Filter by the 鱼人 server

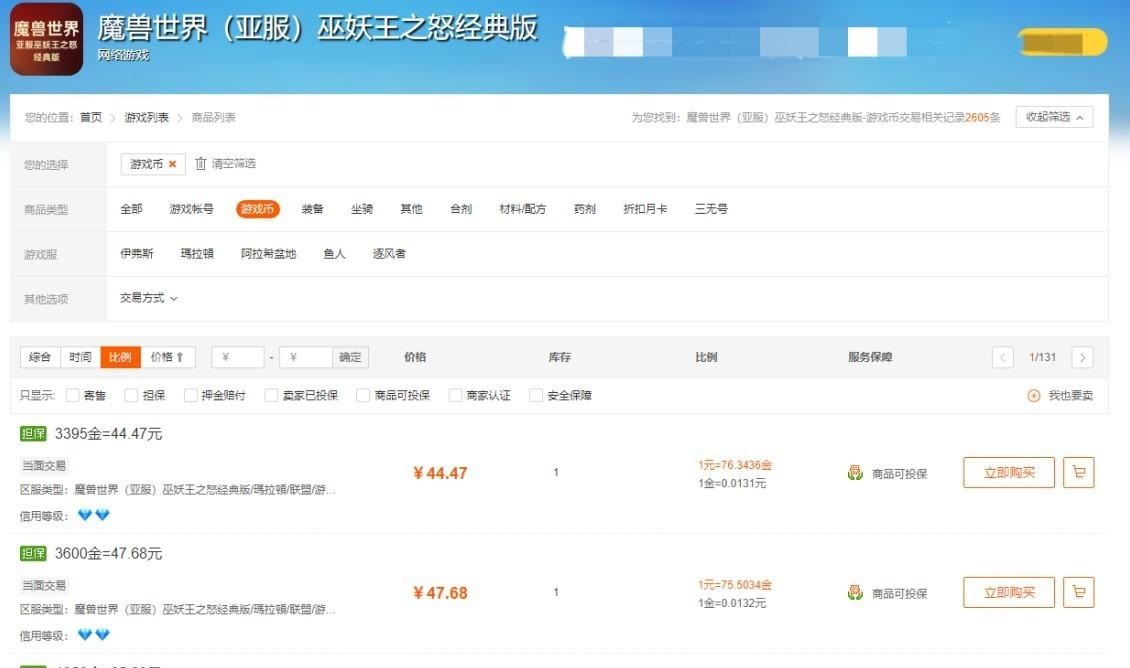[x=334, y=254]
